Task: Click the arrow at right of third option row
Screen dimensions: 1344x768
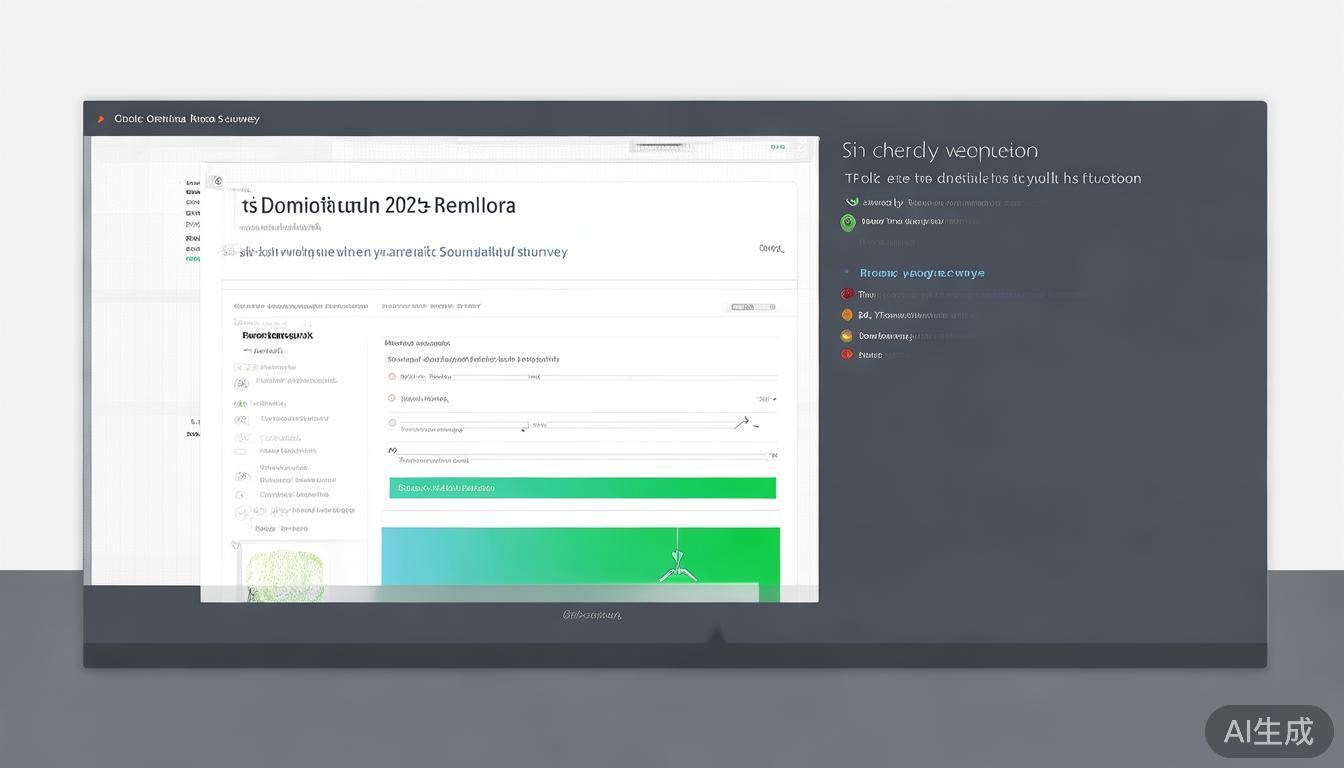Action: tap(741, 423)
